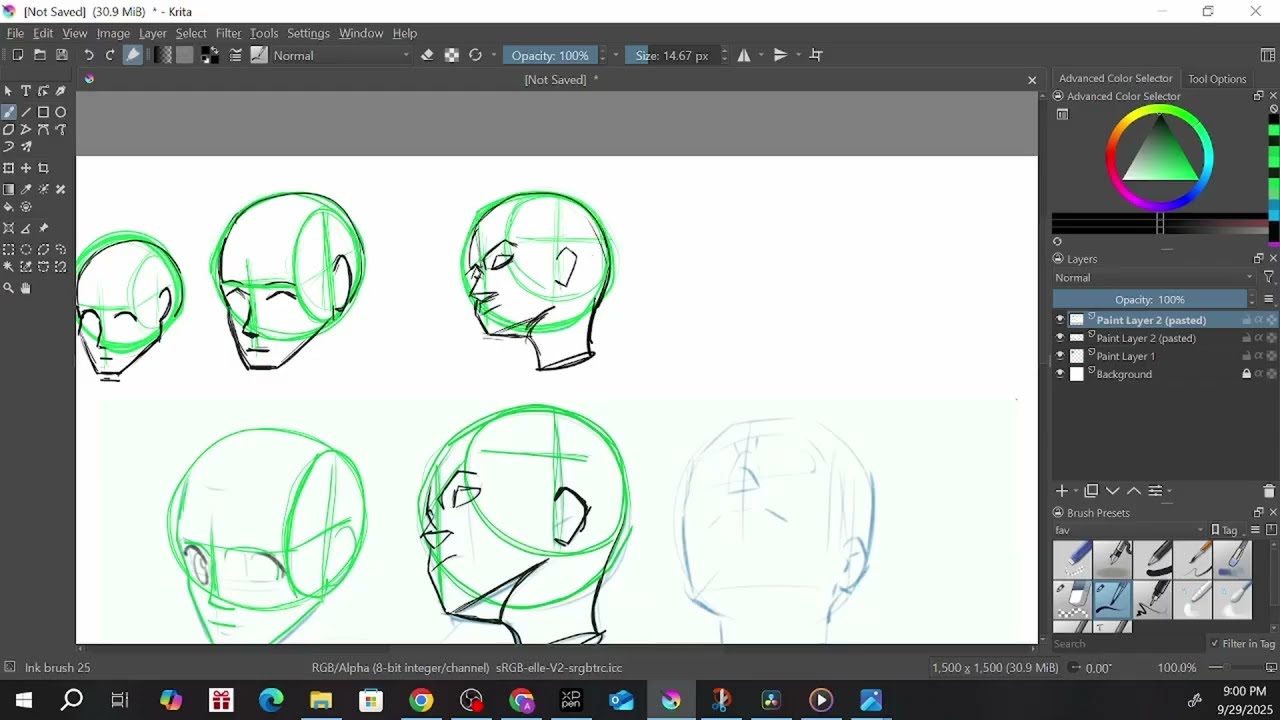The image size is (1280, 720).
Task: Select the Elliptical Selection tool
Action: coord(26,249)
